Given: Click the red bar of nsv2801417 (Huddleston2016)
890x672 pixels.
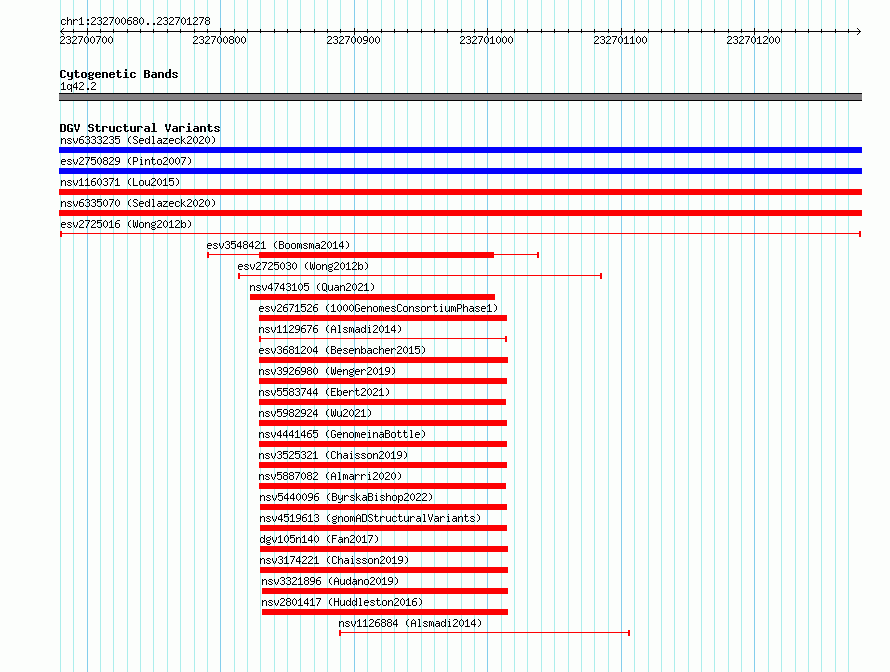Looking at the screenshot, I should pos(385,612).
